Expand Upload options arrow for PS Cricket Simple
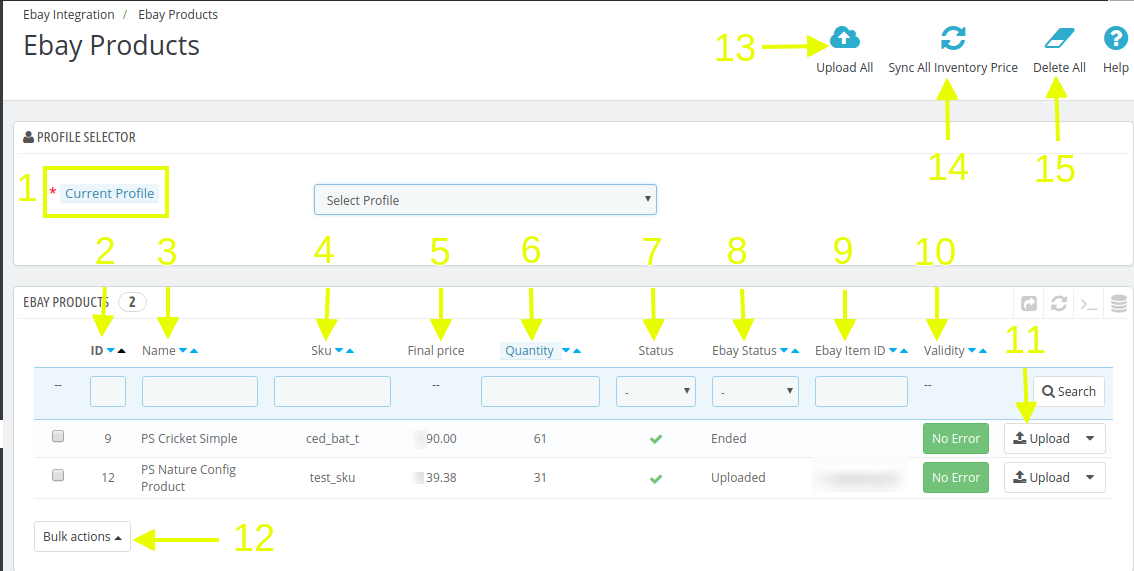The image size is (1134, 571). tap(1091, 439)
